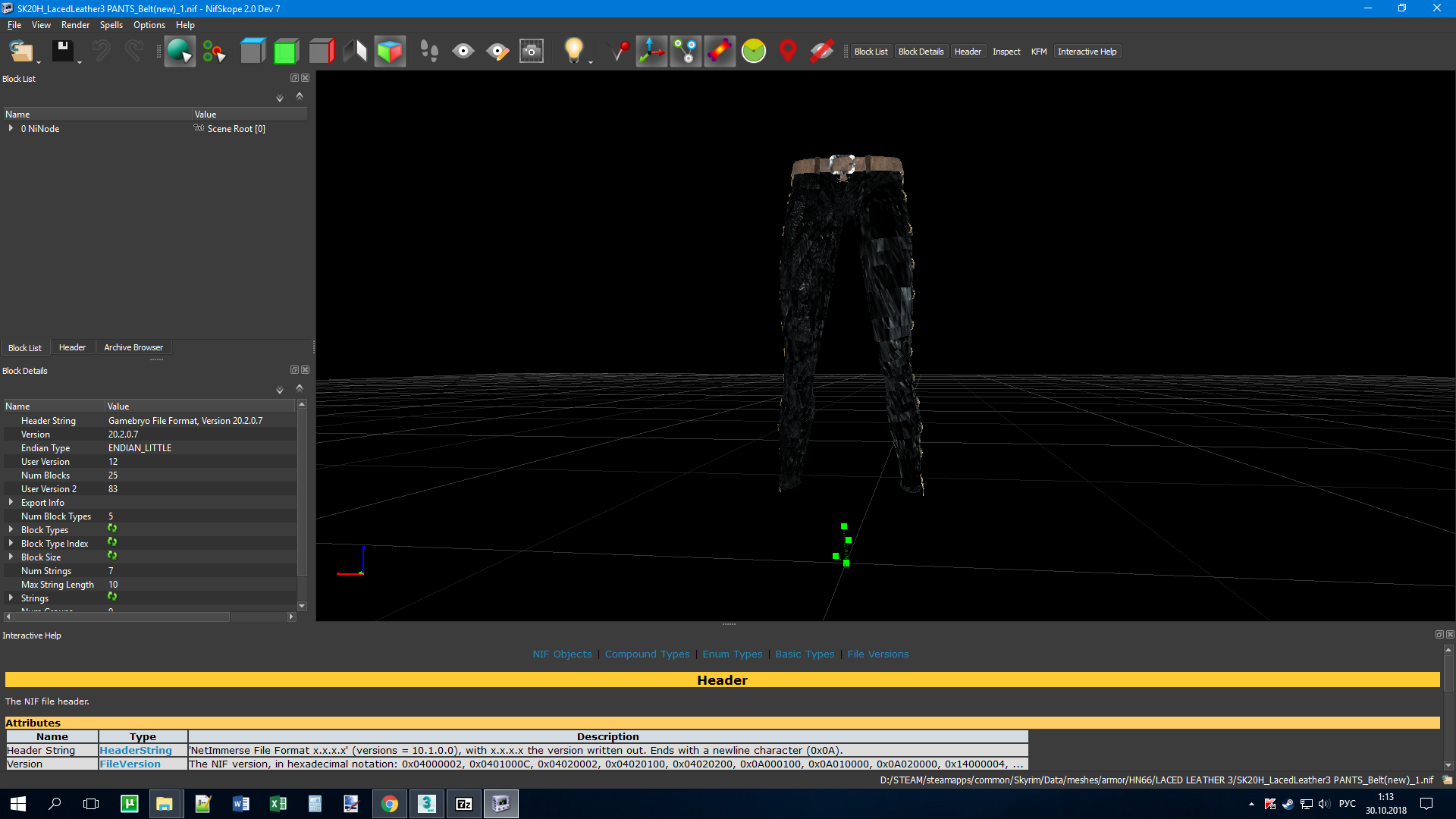
Task: Click the perspective colored cube icon
Action: [390, 51]
